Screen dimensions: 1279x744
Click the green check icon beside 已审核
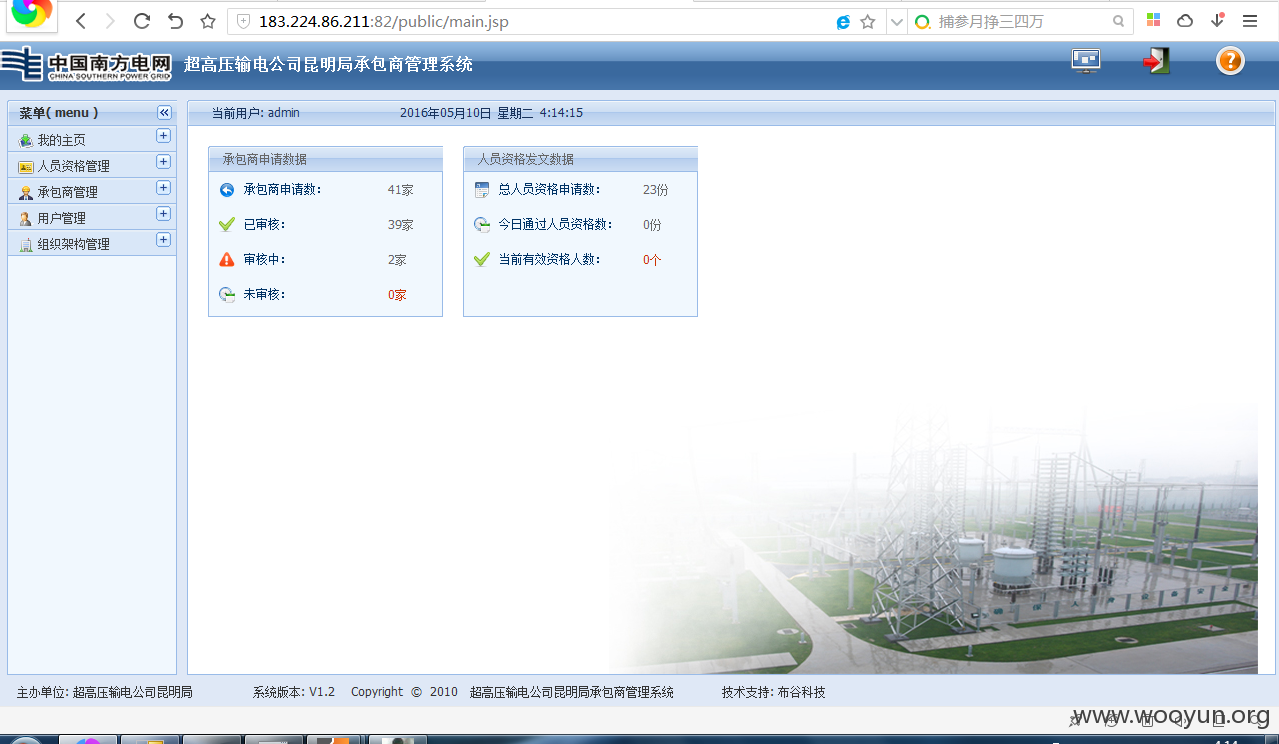227,224
